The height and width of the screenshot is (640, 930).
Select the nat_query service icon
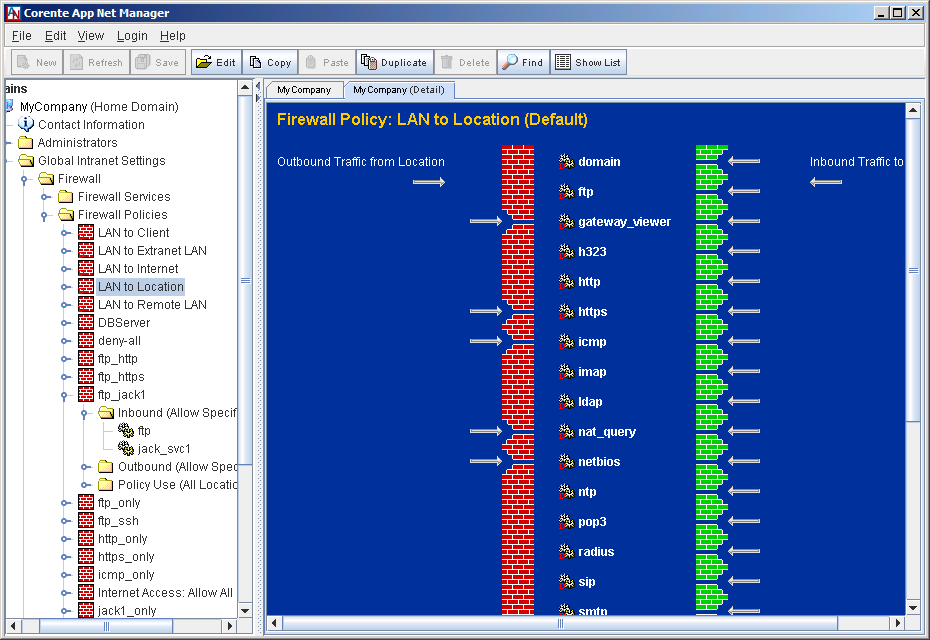tap(566, 432)
